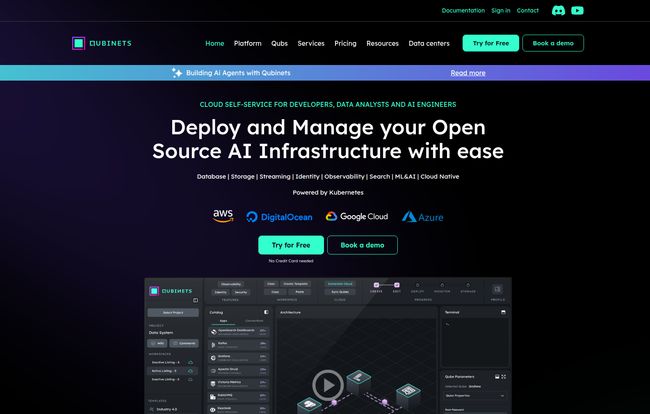Play the dashboard demo video
Screen dimensions: 650x414
[328, 385]
